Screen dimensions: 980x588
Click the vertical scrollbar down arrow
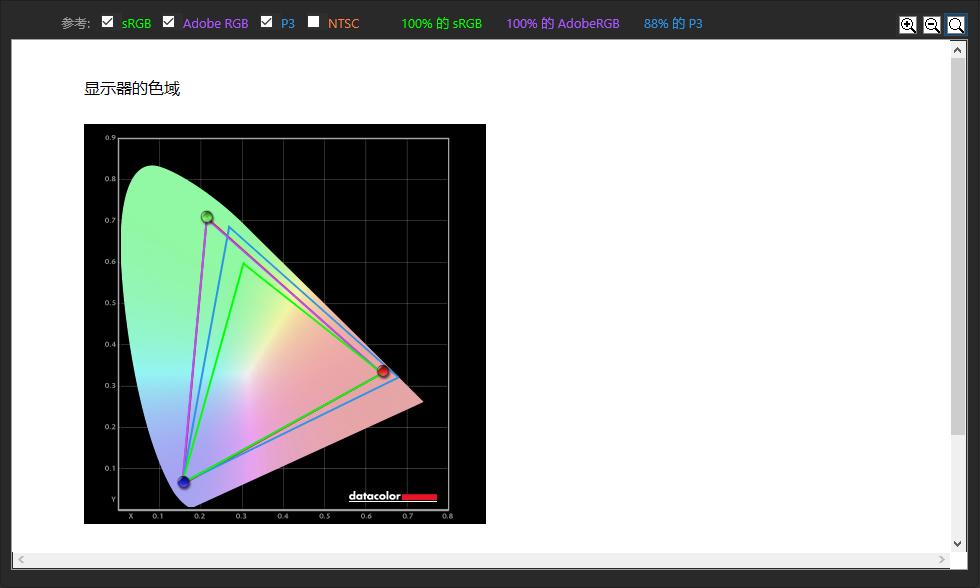tap(958, 543)
